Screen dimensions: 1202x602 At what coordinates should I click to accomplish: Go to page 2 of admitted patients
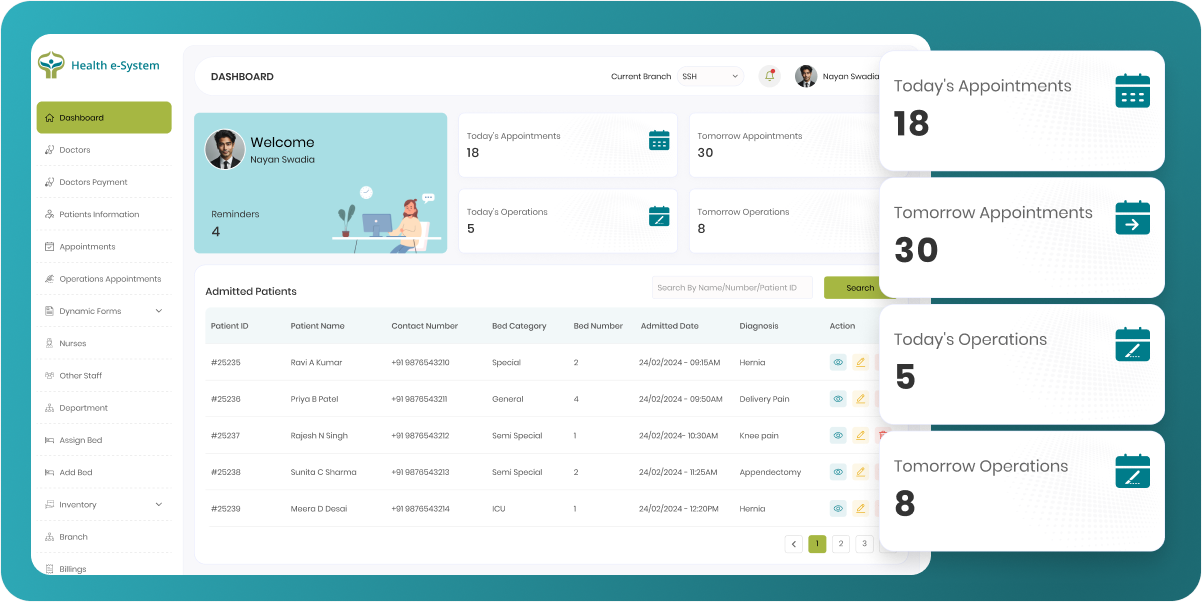(841, 544)
